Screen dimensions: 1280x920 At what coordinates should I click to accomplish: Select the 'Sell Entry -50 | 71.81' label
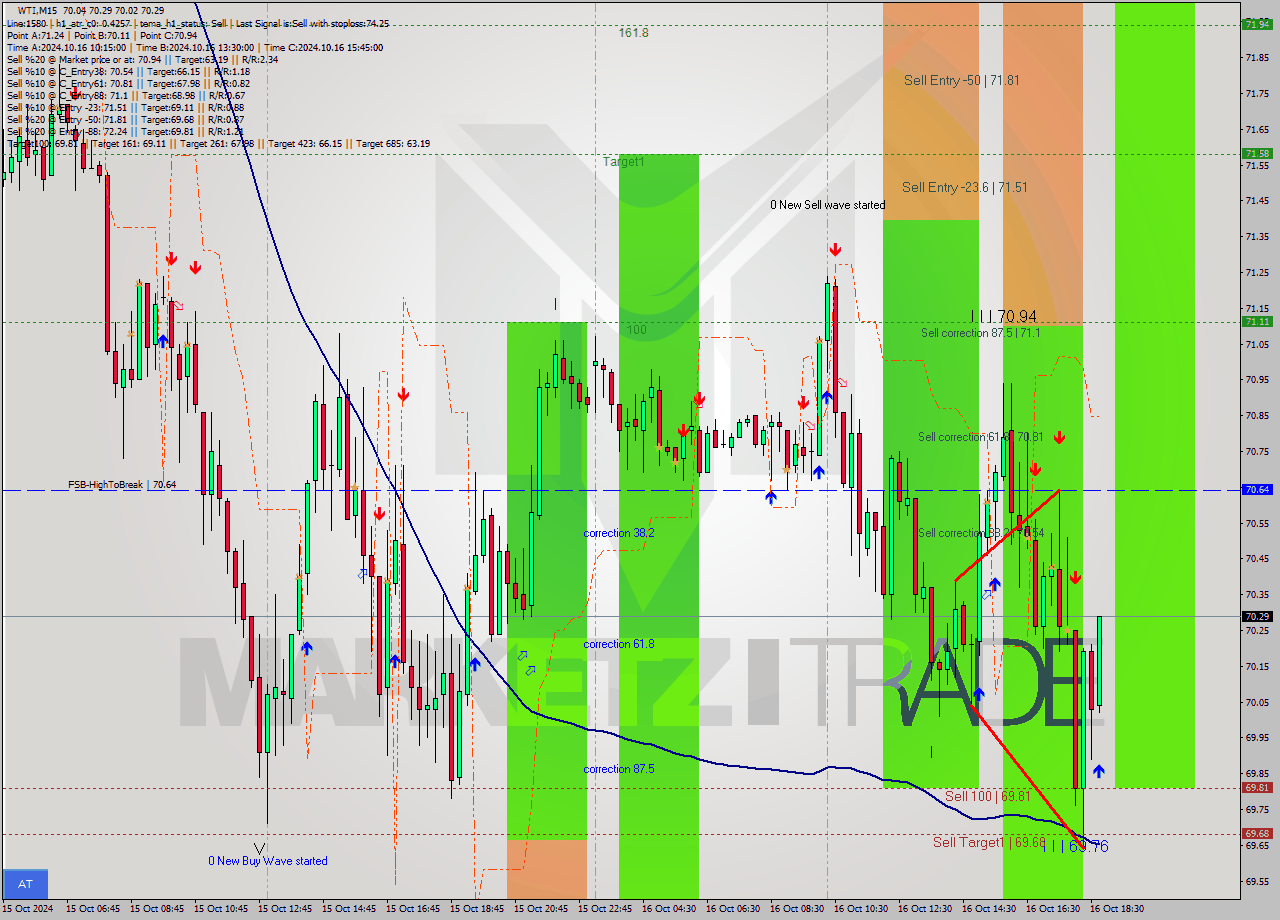click(x=962, y=80)
